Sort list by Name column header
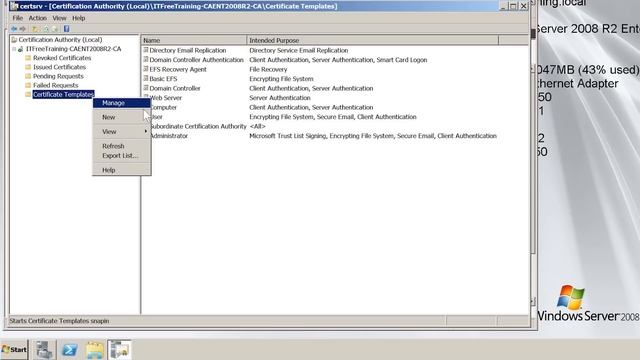640x360 pixels. 194,40
